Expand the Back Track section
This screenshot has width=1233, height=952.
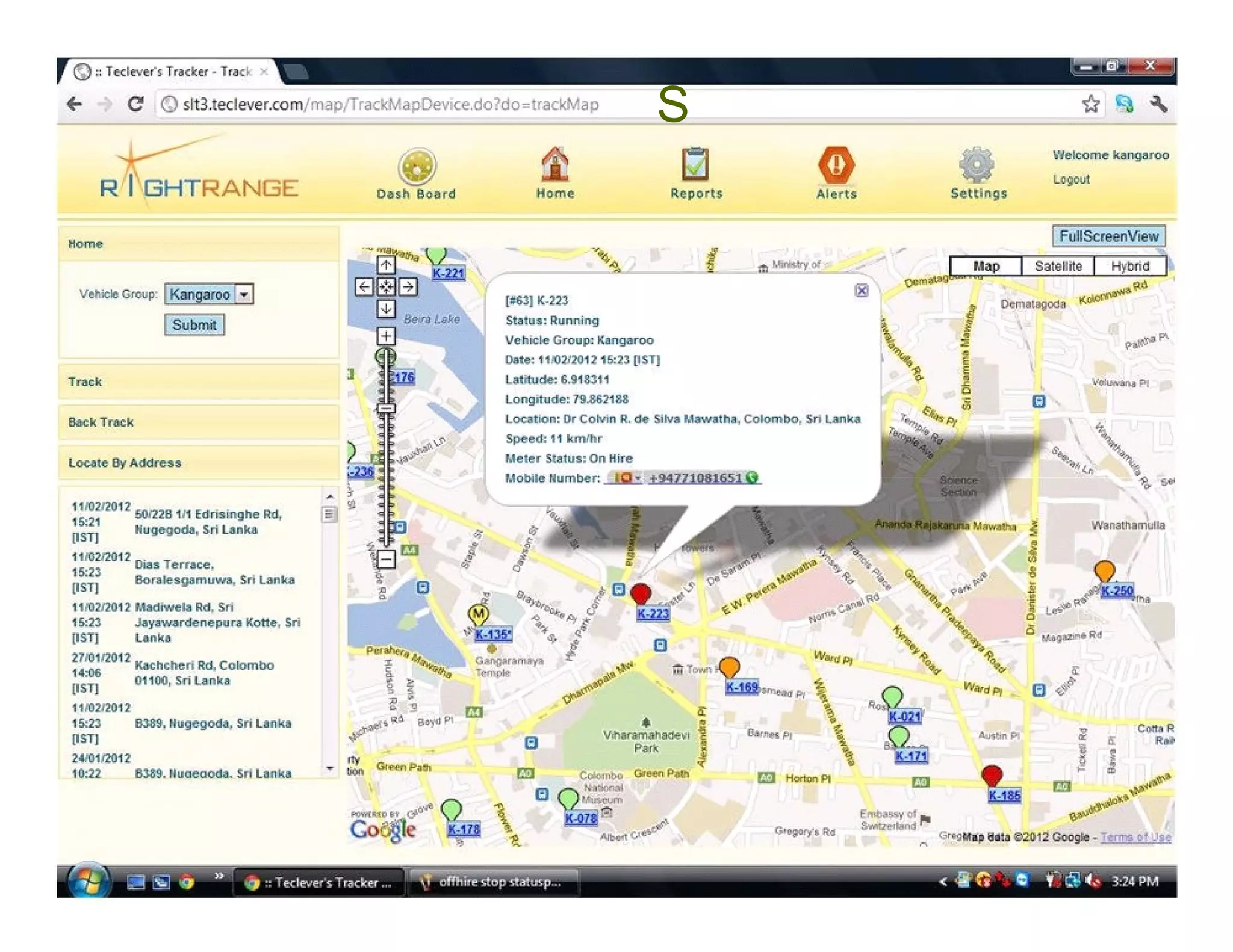click(101, 422)
